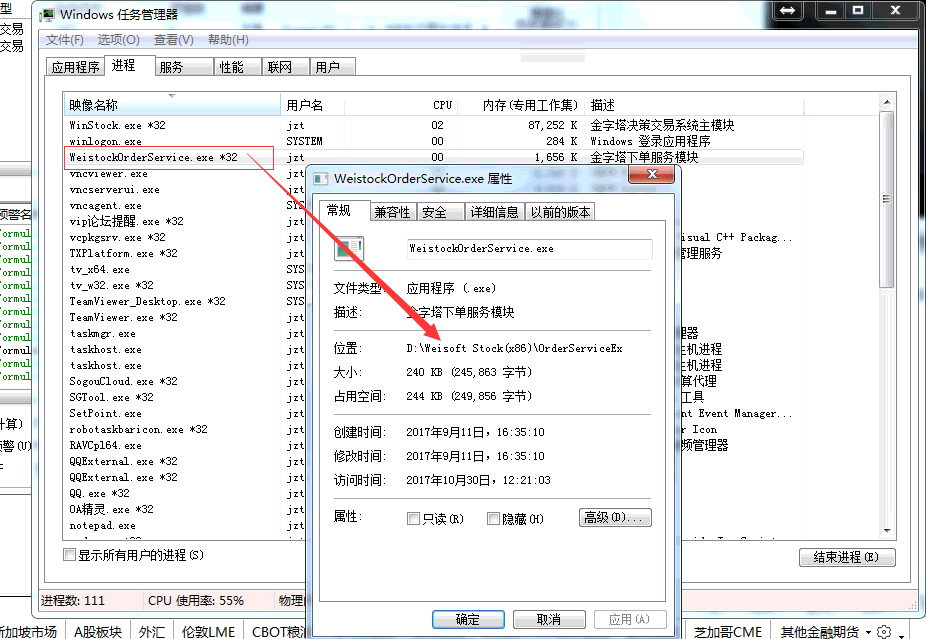Click the 应用(A) button
The width and height of the screenshot is (926, 639).
pos(630,620)
